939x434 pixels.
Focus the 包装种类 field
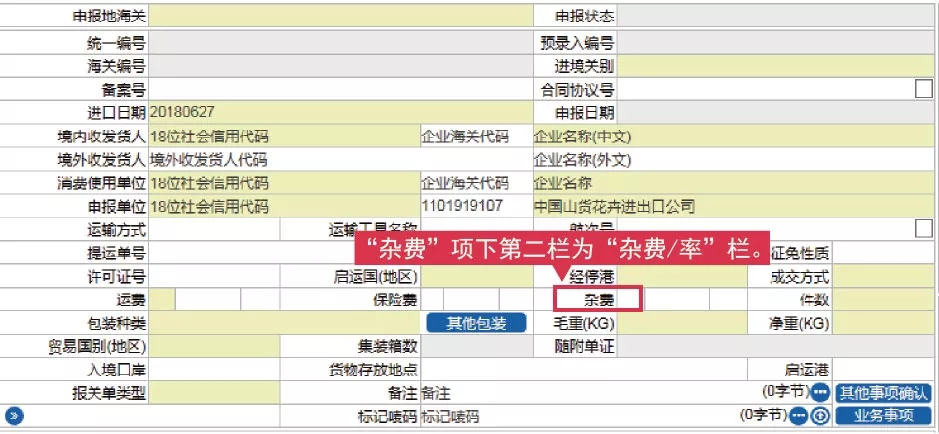(284, 323)
